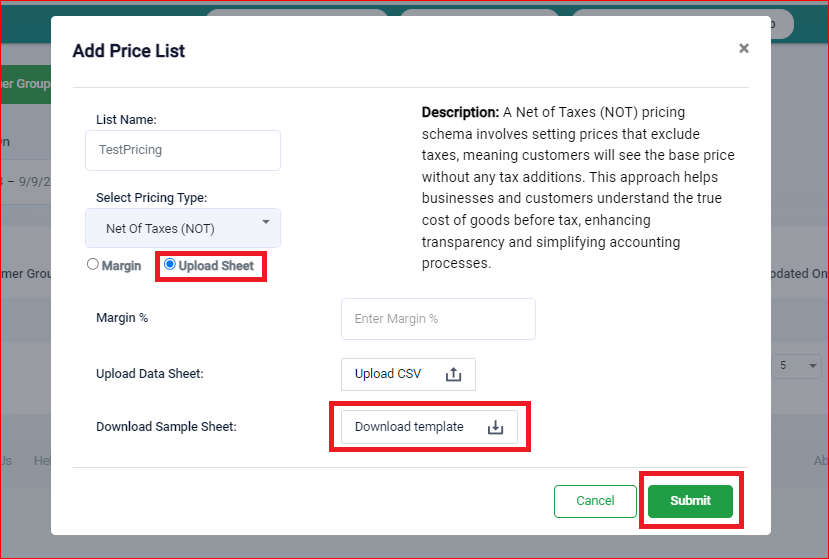
Task: Select the Margin radio button
Action: click(x=93, y=264)
